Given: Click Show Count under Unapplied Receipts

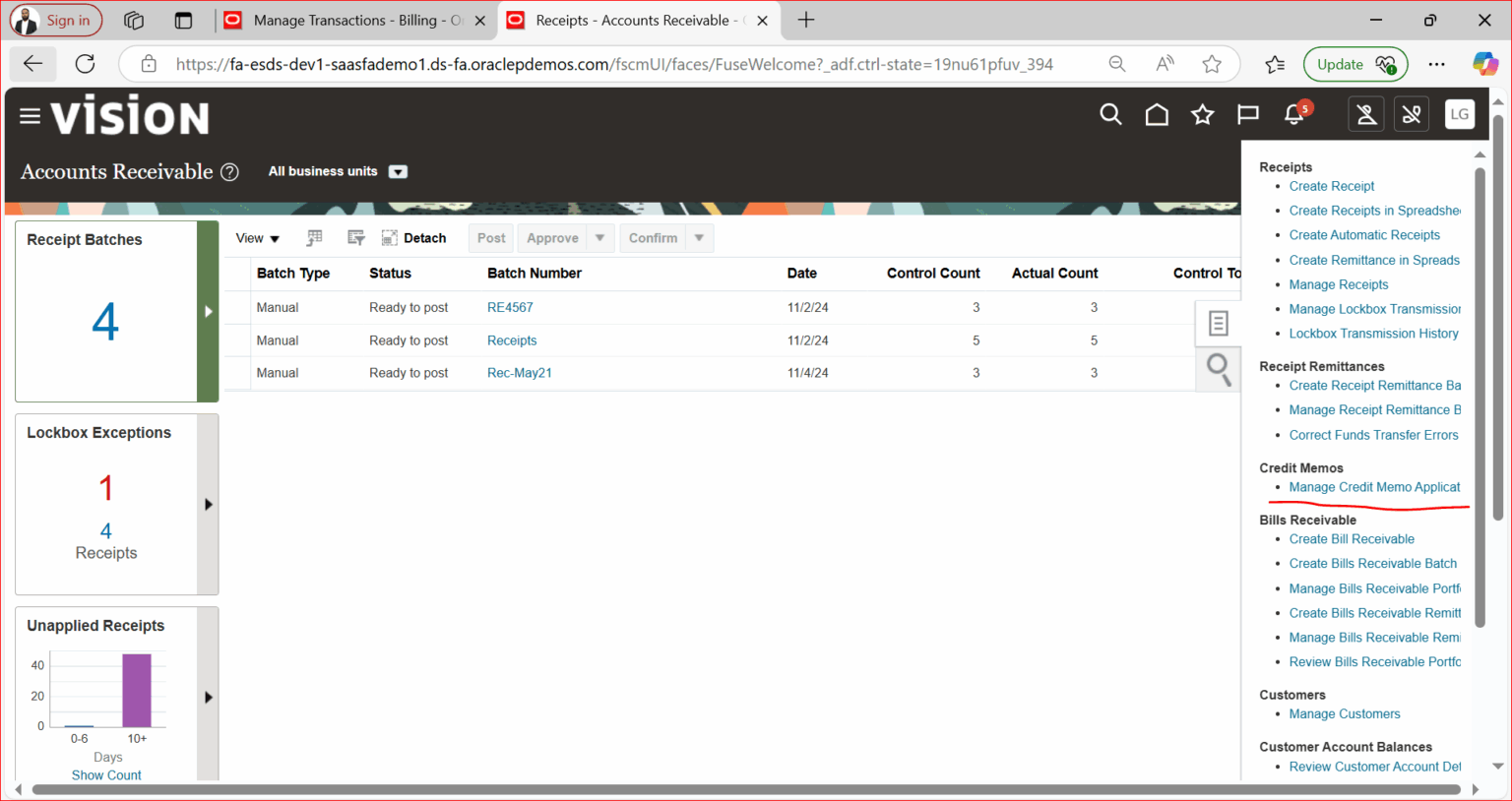Looking at the screenshot, I should pos(105,774).
